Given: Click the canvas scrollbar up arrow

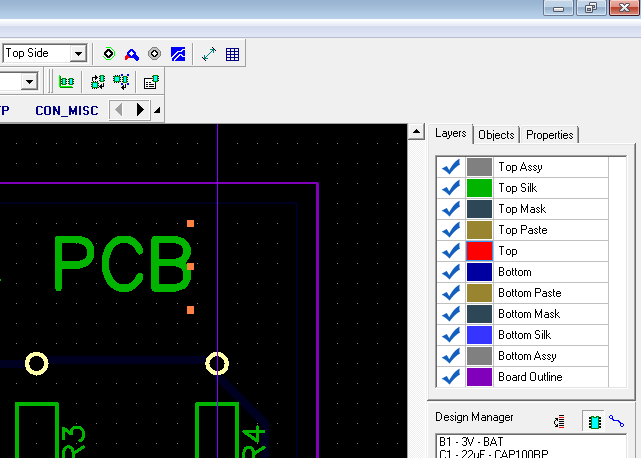Looking at the screenshot, I should tap(416, 132).
